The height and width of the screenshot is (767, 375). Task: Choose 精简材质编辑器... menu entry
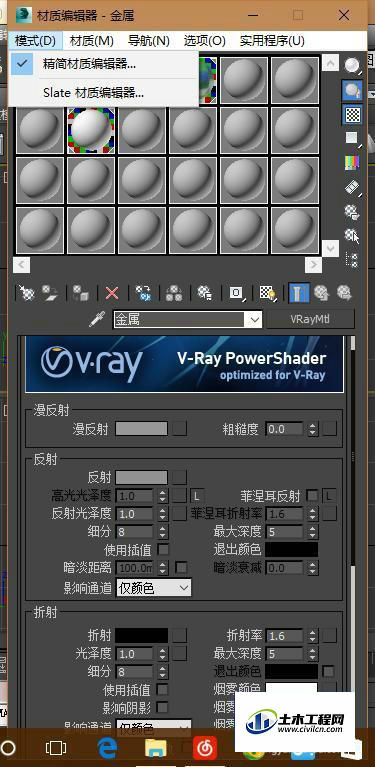pyautogui.click(x=104, y=64)
